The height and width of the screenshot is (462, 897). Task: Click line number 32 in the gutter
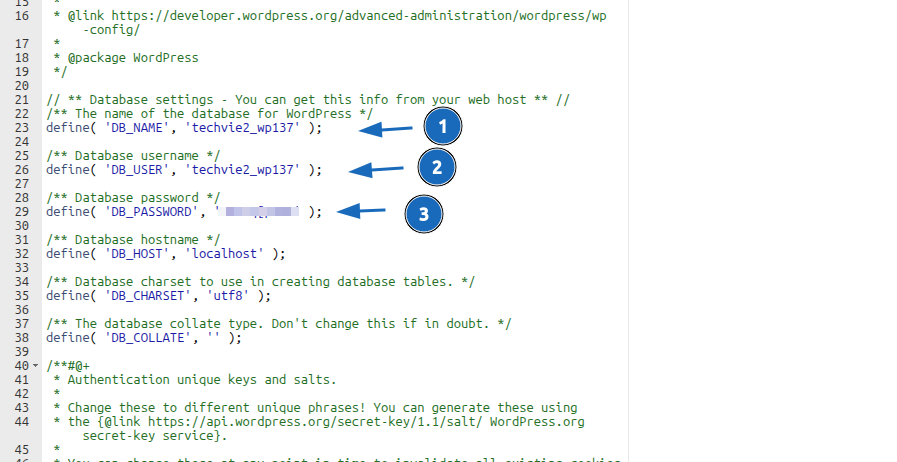23,254
